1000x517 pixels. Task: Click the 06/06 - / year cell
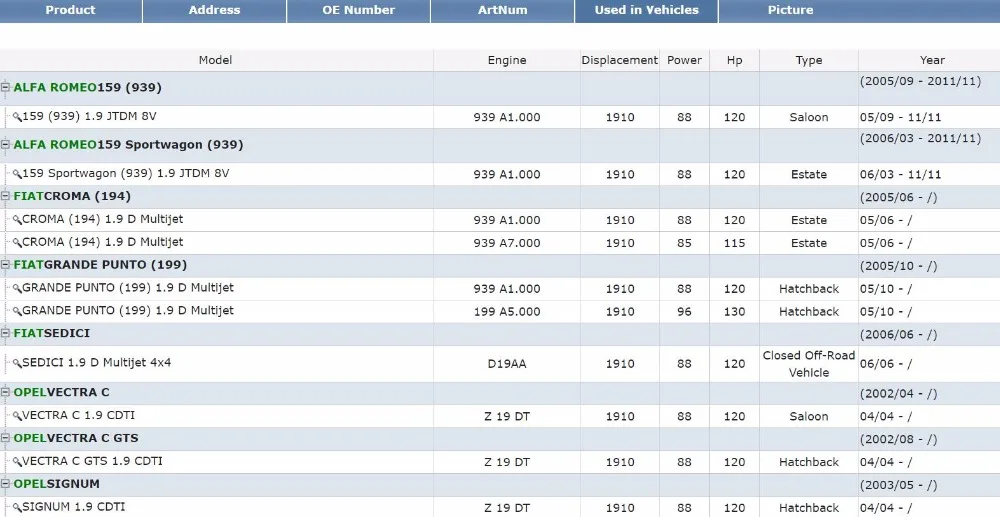[886, 364]
